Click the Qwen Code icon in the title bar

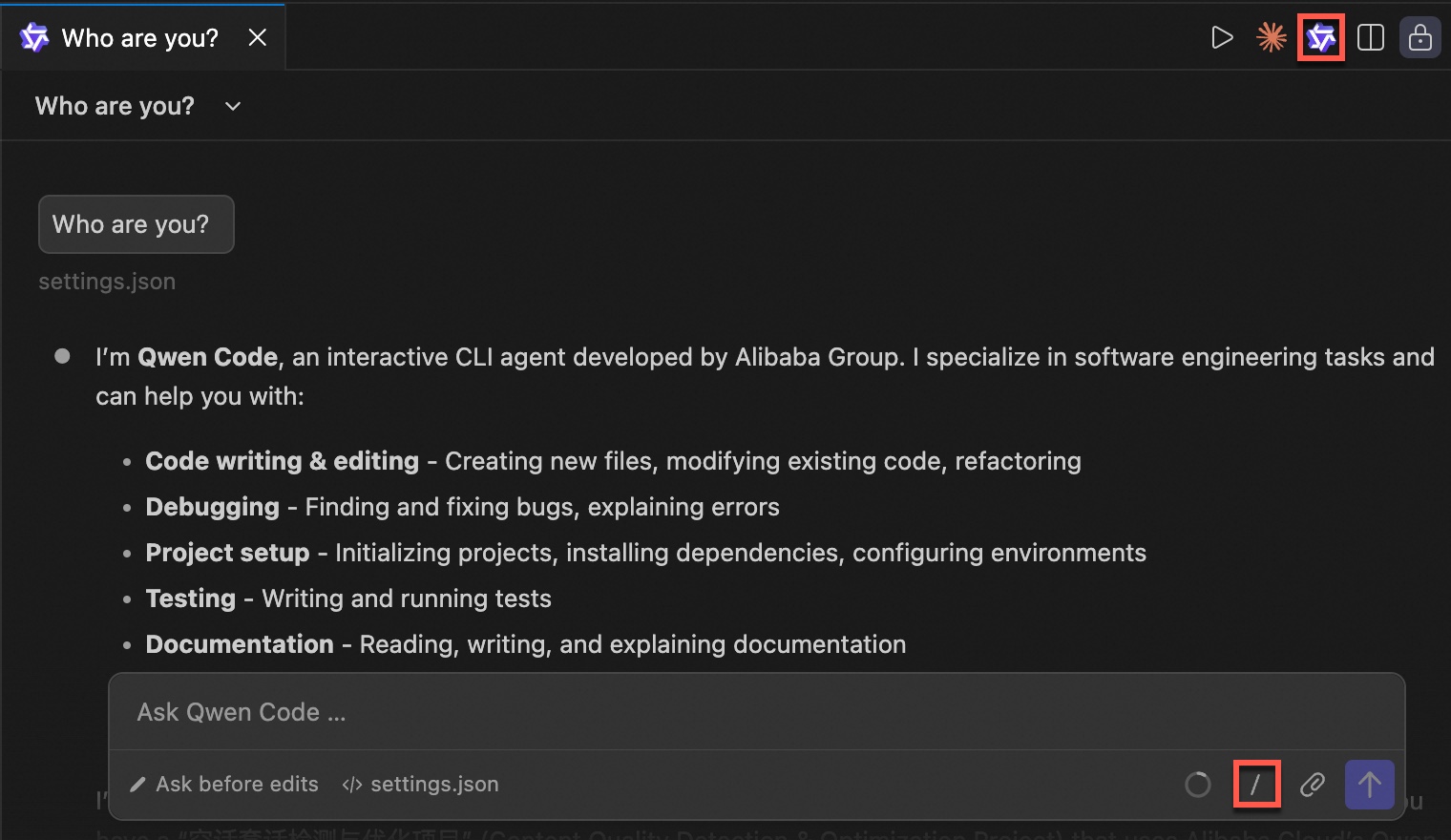(x=1321, y=38)
